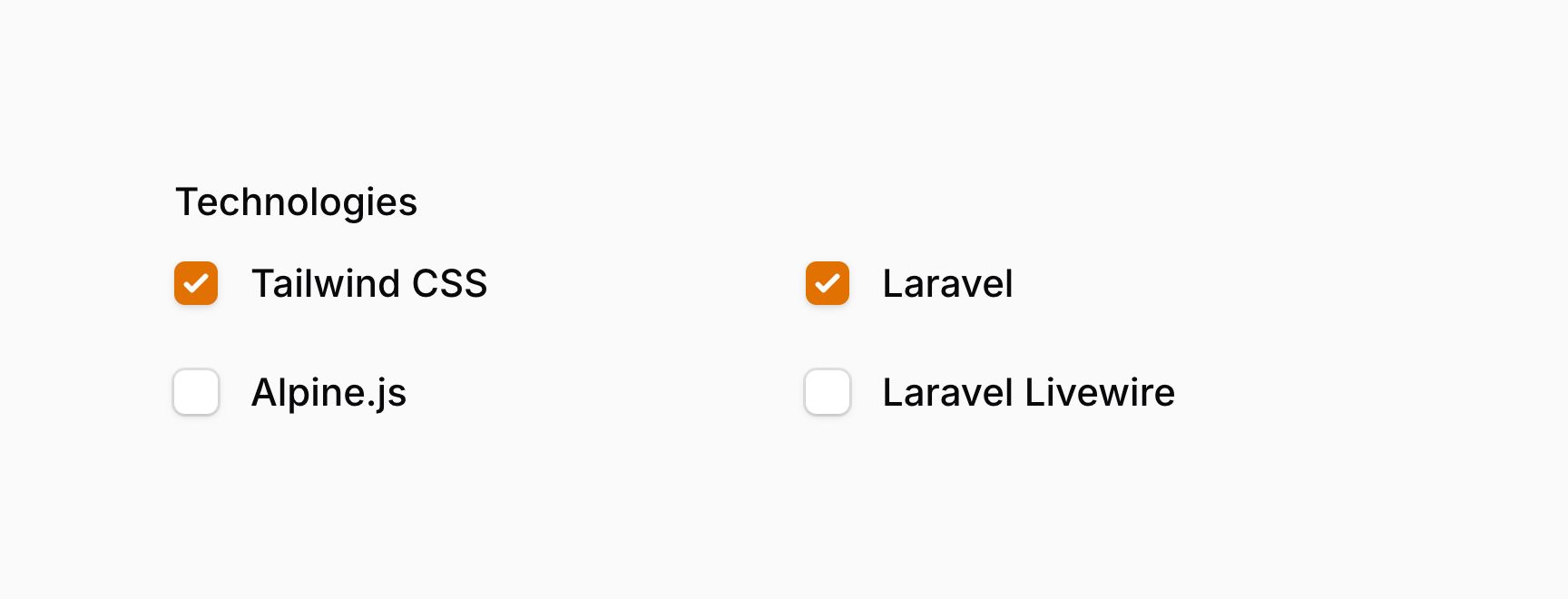1568x599 pixels.
Task: Click the Technologies heading
Action: [296, 201]
